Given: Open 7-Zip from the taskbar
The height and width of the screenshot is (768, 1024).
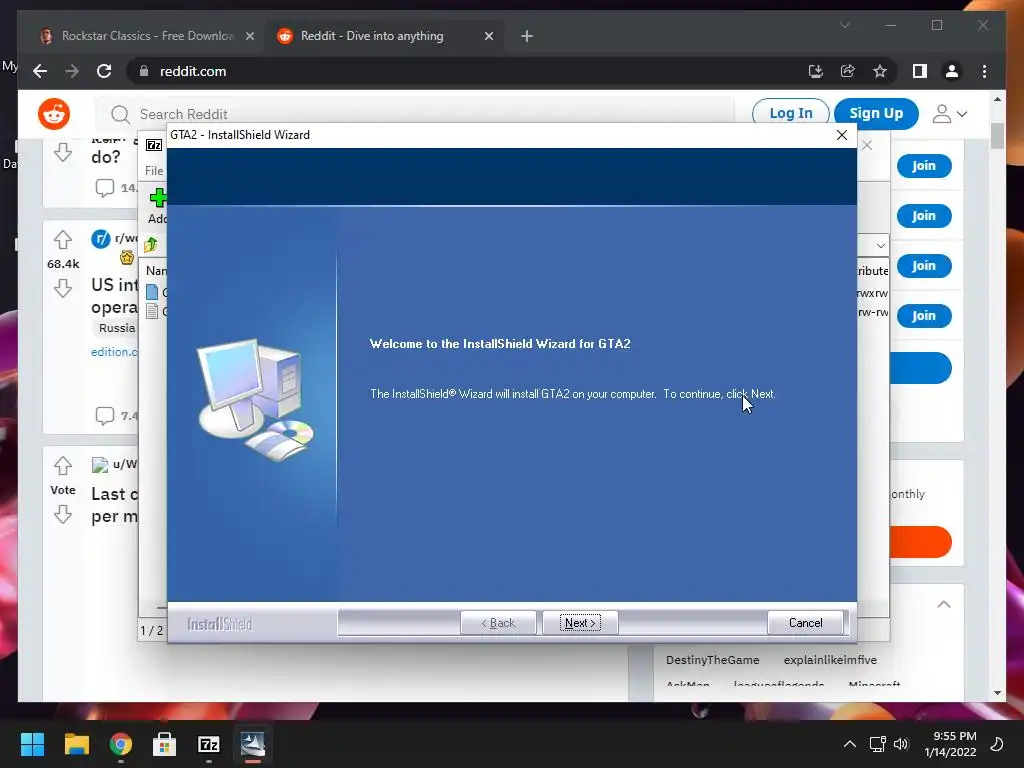Looking at the screenshot, I should [209, 744].
